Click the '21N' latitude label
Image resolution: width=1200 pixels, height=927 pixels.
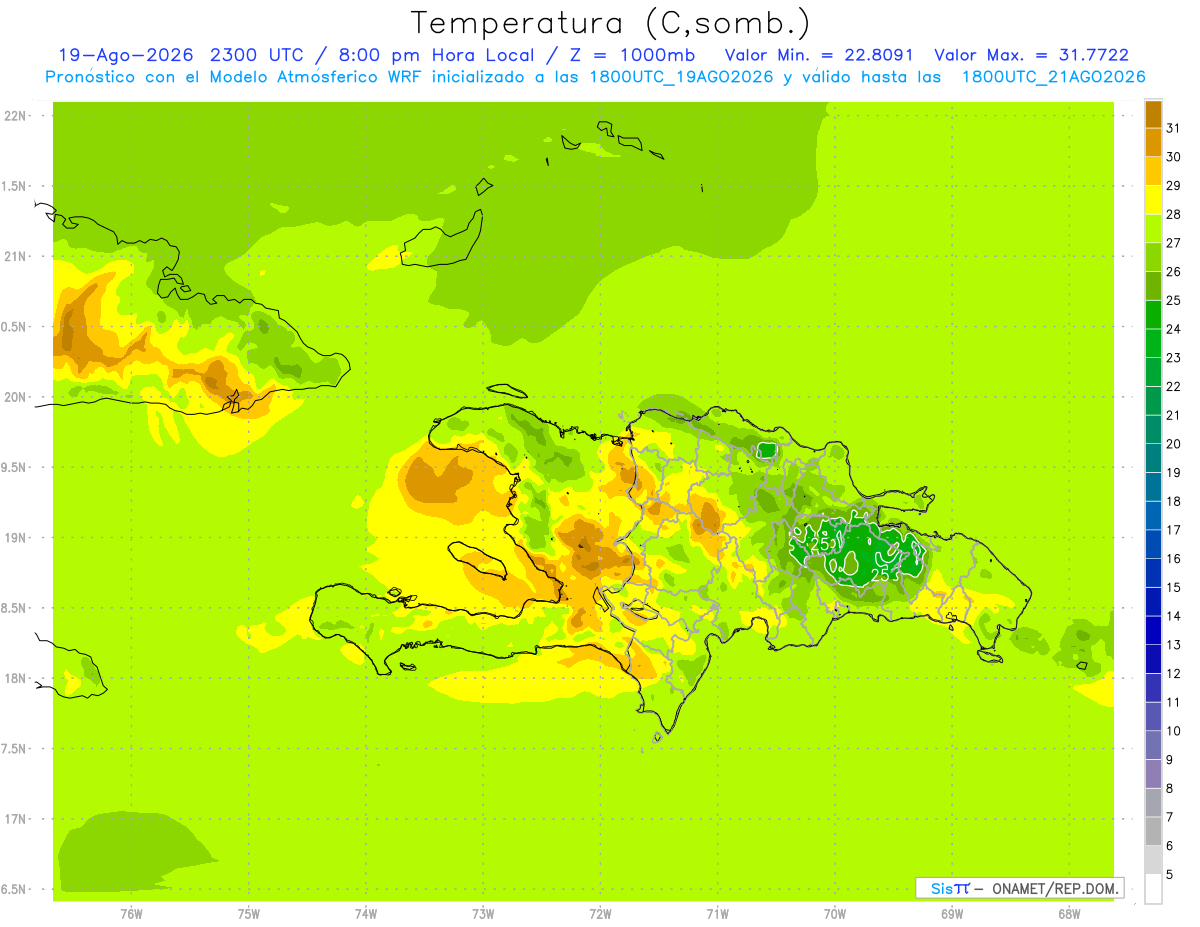pos(16,257)
